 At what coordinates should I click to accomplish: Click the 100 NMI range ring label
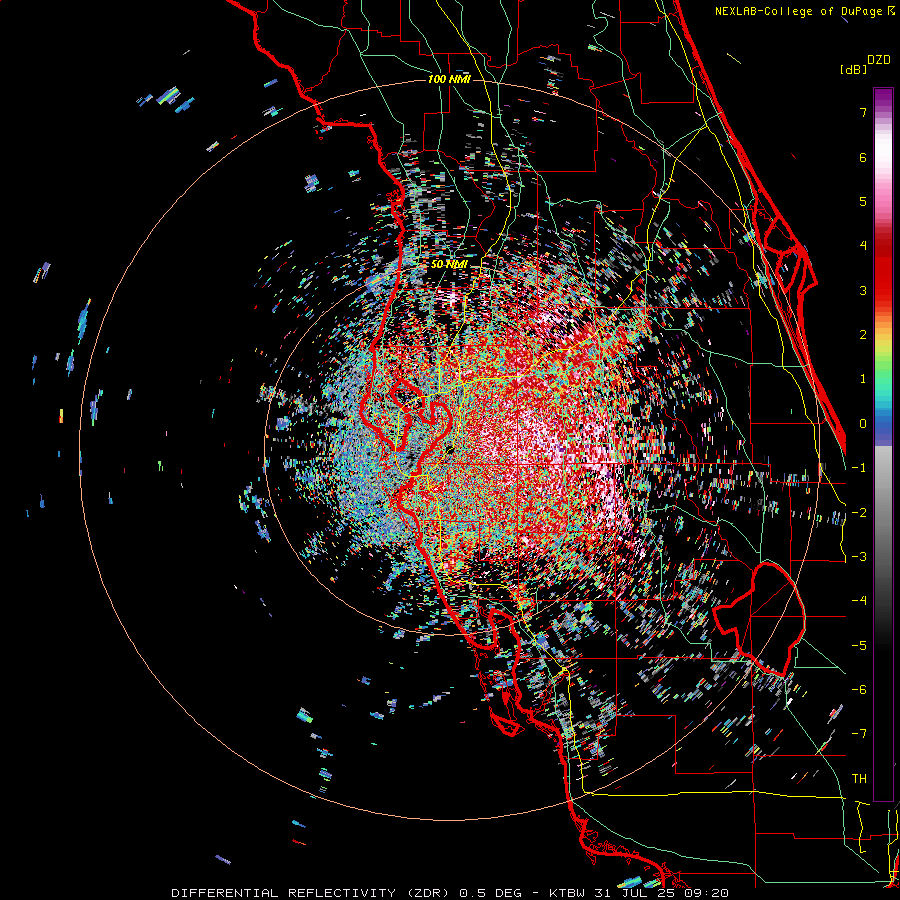click(449, 79)
